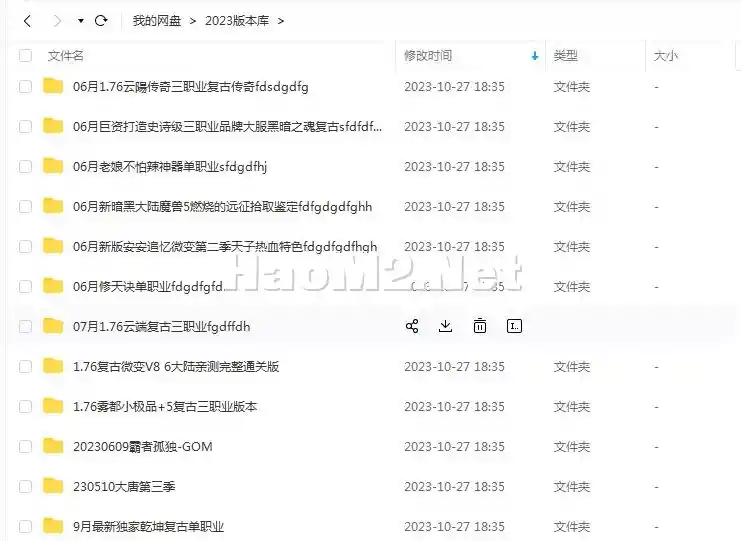This screenshot has height=541, width=741.
Task: Sort the list by 类型
Action: pyautogui.click(x=565, y=56)
